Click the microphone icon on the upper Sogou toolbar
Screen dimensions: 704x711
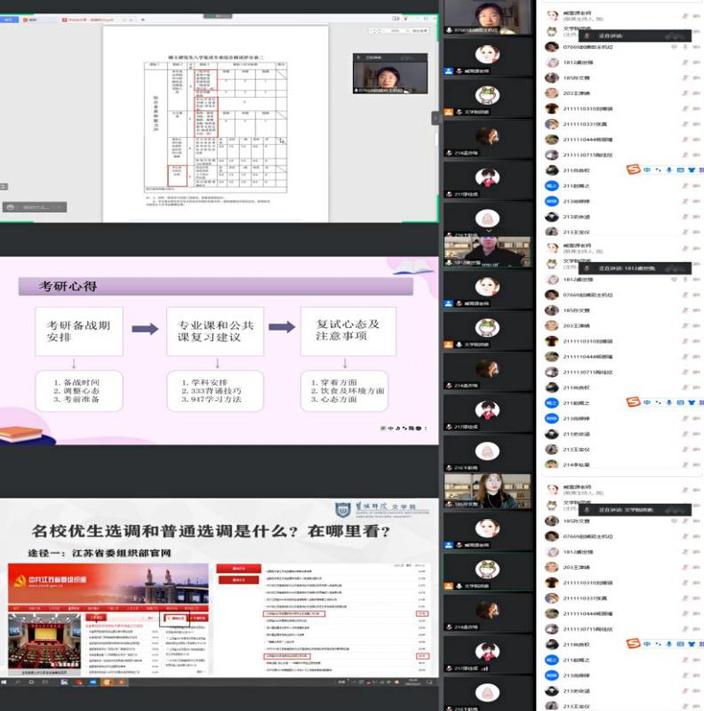pos(669,170)
